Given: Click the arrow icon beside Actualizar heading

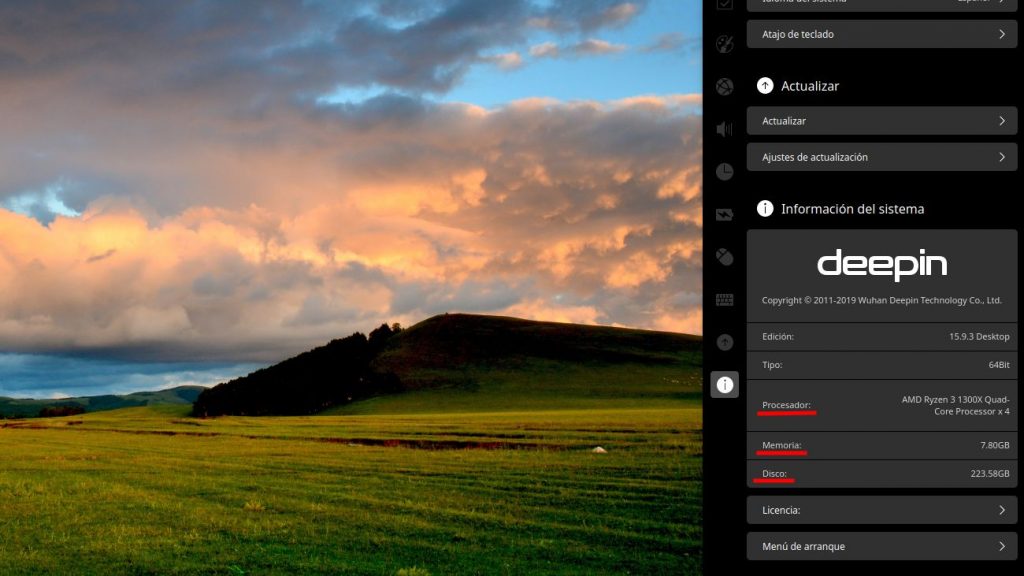Looking at the screenshot, I should pyautogui.click(x=765, y=86).
